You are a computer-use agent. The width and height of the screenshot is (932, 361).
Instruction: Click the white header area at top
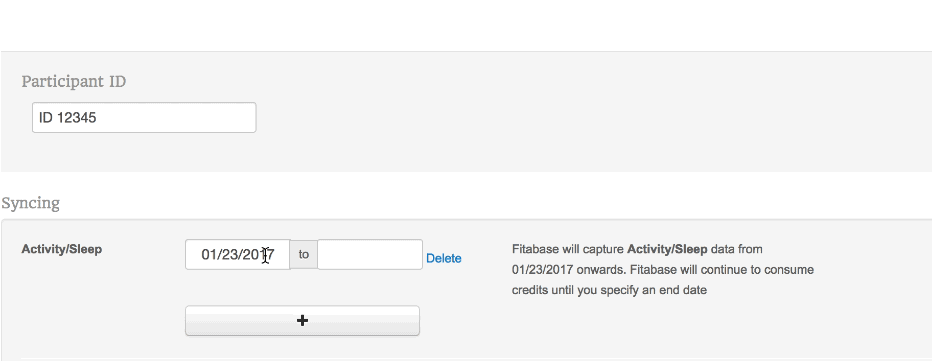466,25
